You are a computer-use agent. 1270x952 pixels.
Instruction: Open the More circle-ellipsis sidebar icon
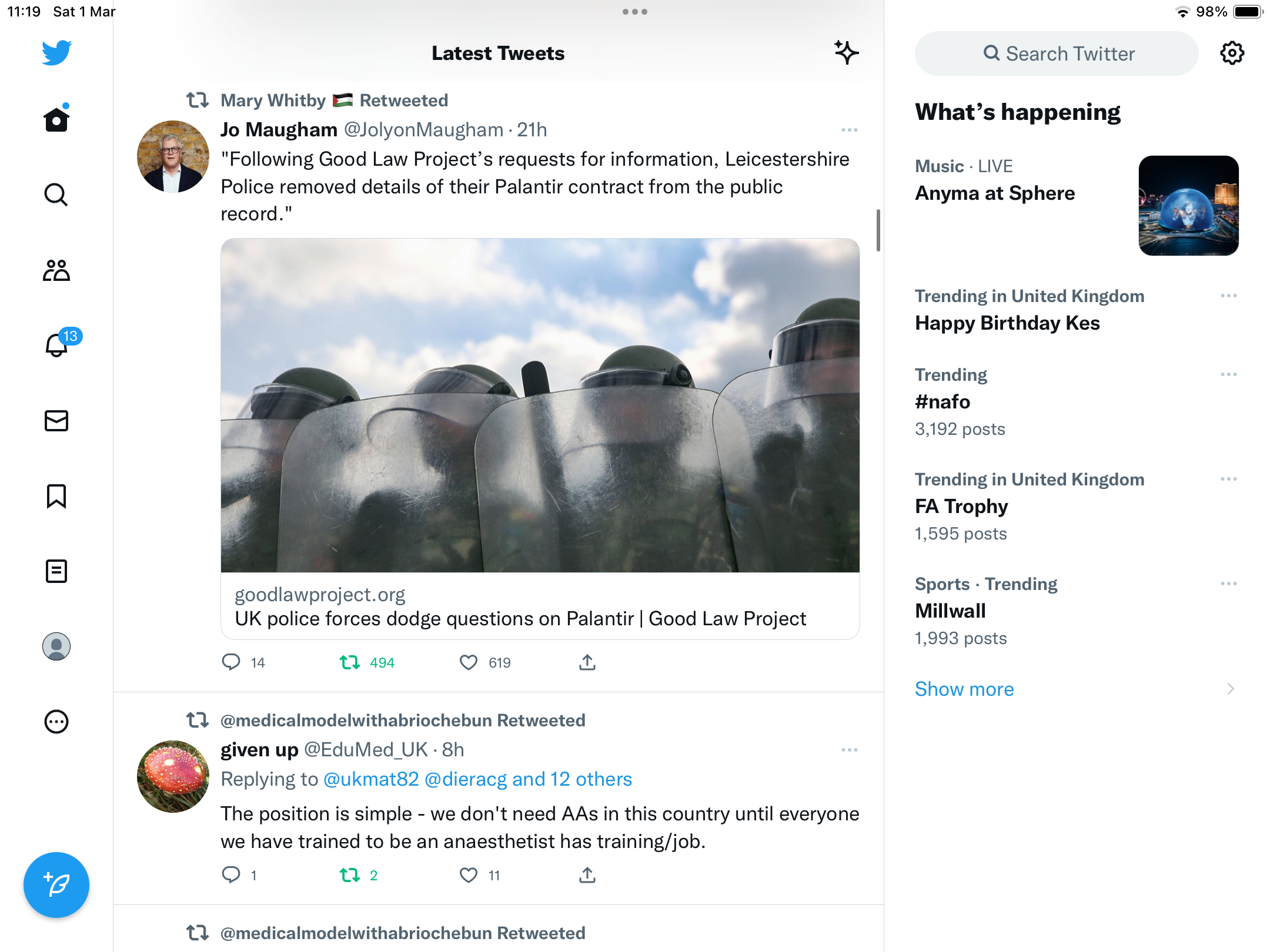pos(56,722)
